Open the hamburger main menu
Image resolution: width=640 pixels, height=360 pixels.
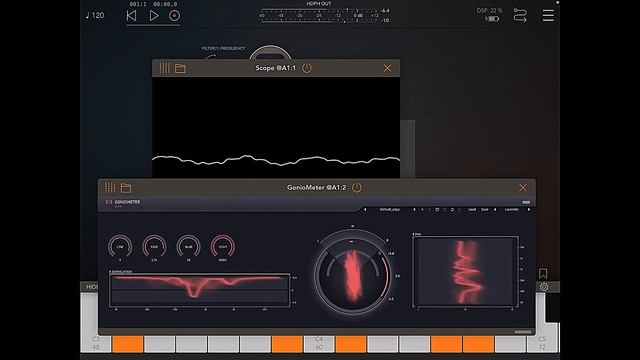click(548, 16)
